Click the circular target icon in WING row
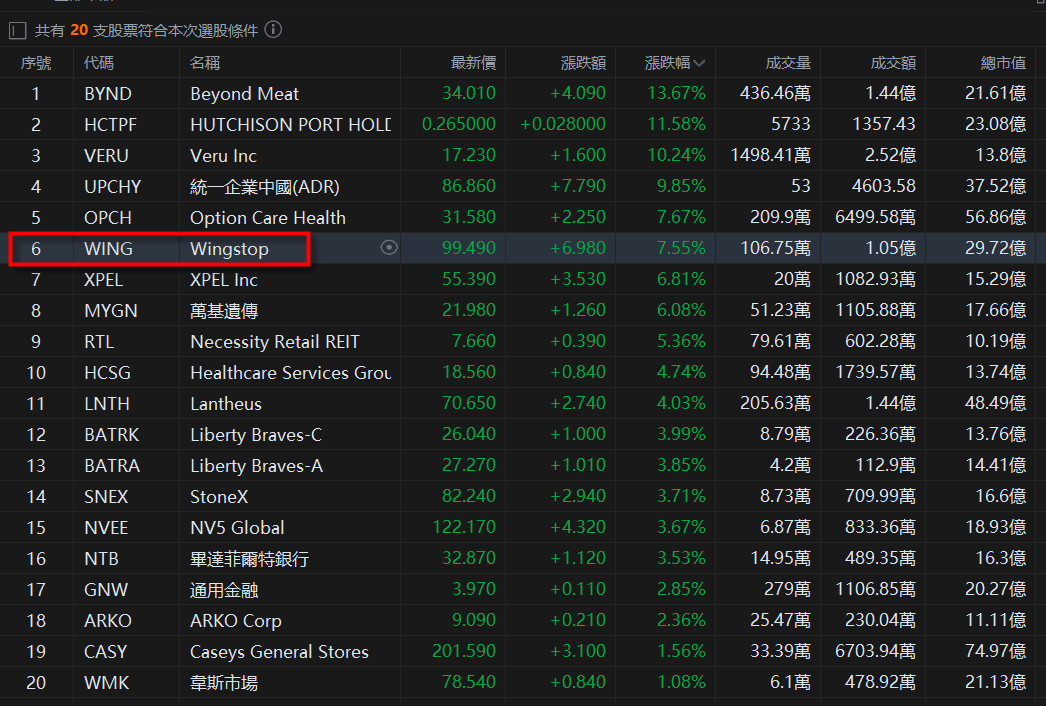The image size is (1046, 706). click(x=389, y=248)
